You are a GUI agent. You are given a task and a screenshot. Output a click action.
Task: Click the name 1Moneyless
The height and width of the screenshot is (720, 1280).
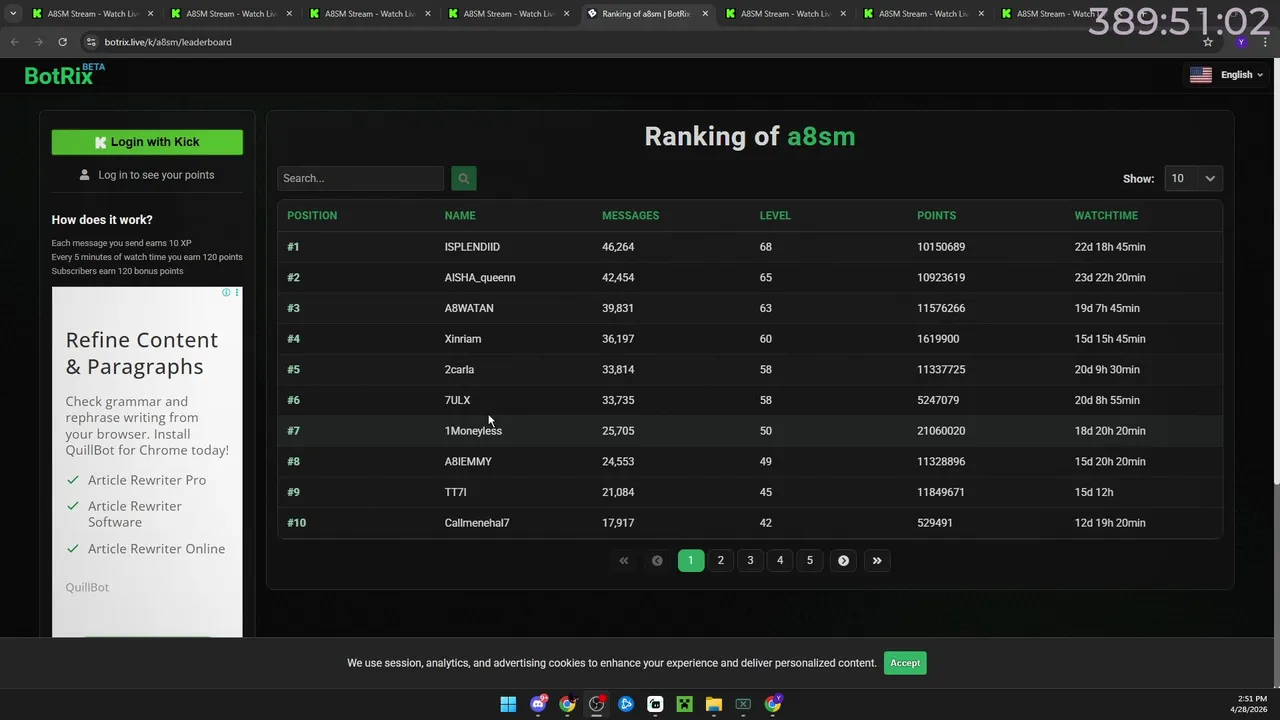(473, 431)
